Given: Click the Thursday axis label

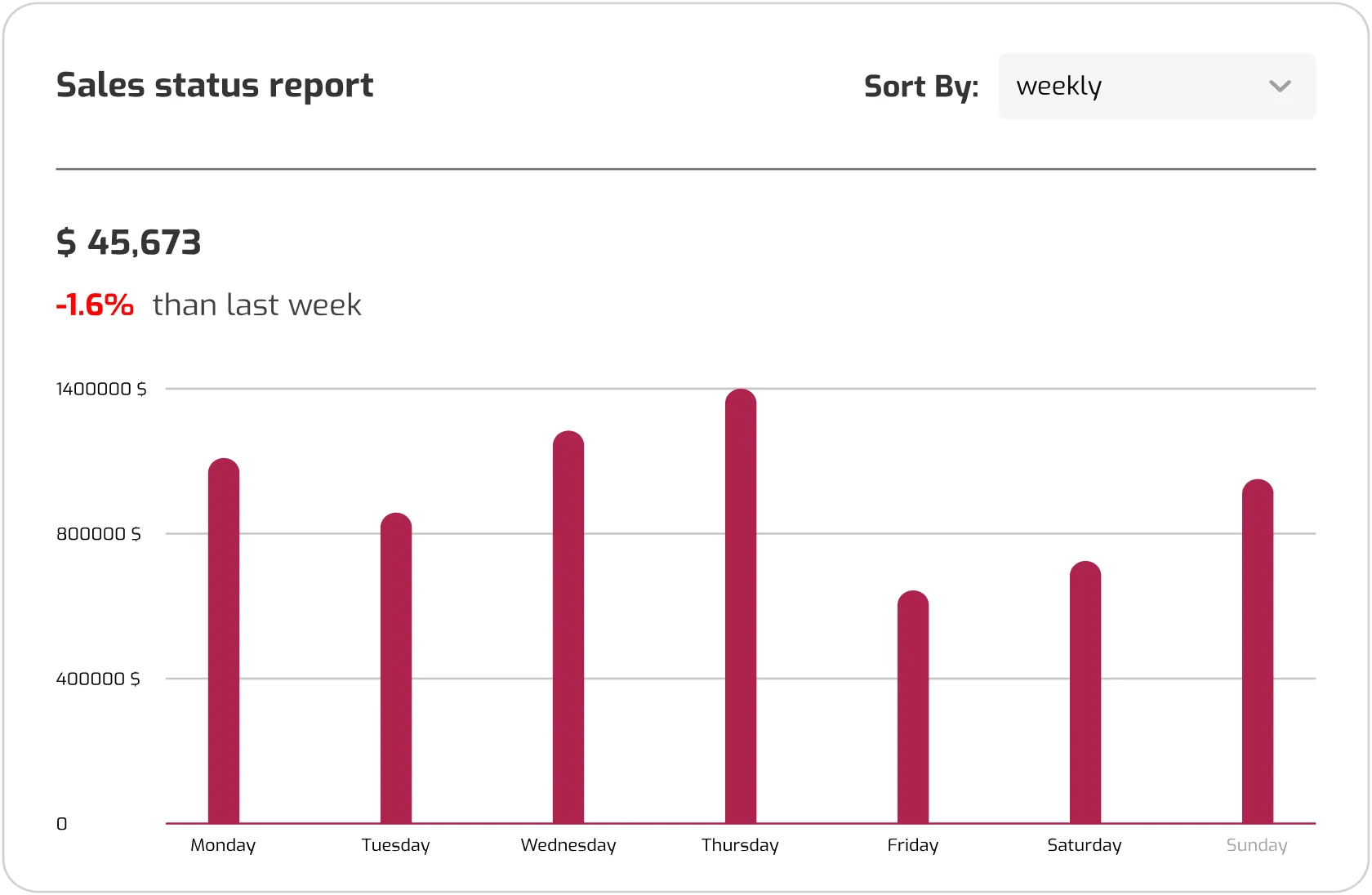Looking at the screenshot, I should 740,845.
